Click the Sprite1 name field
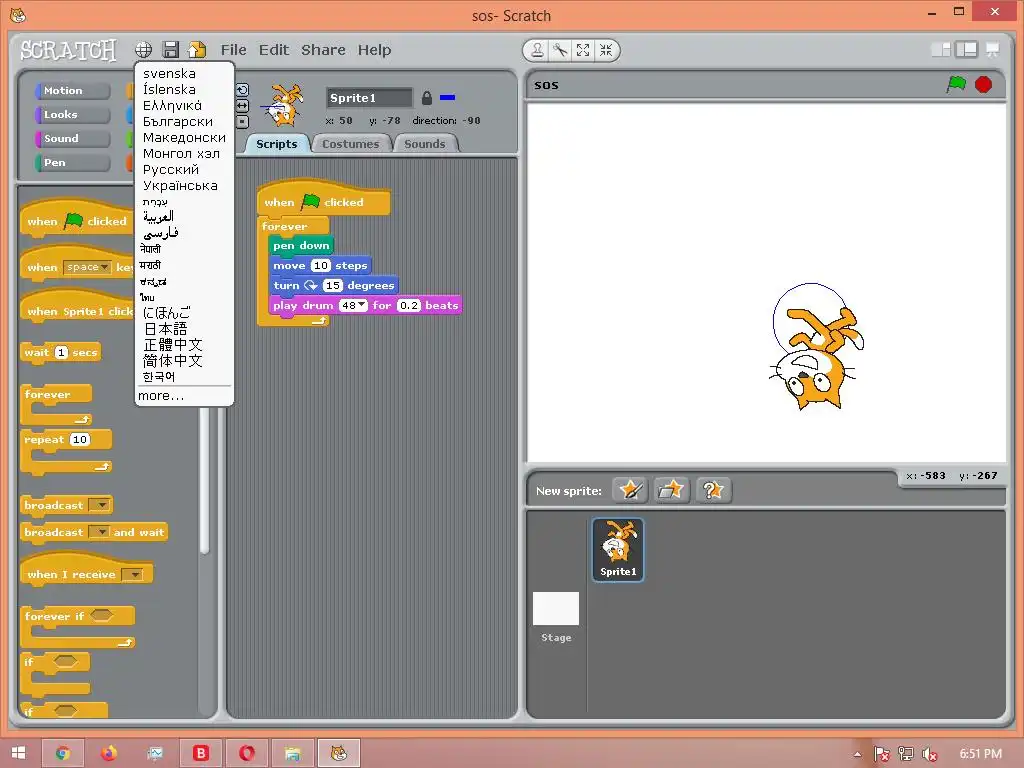The height and width of the screenshot is (768, 1024). coord(369,98)
